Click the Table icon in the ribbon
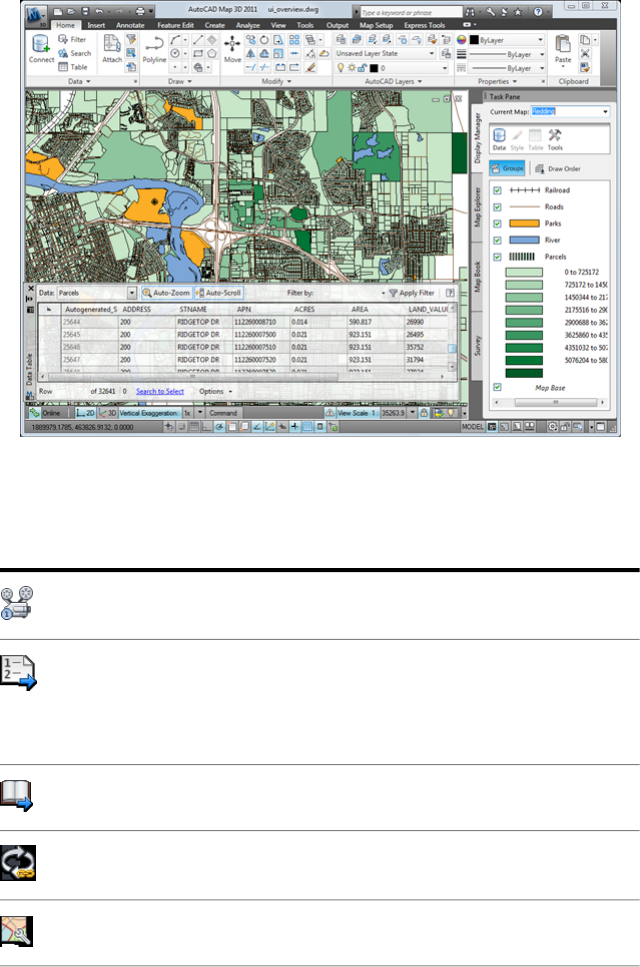 tap(73, 67)
